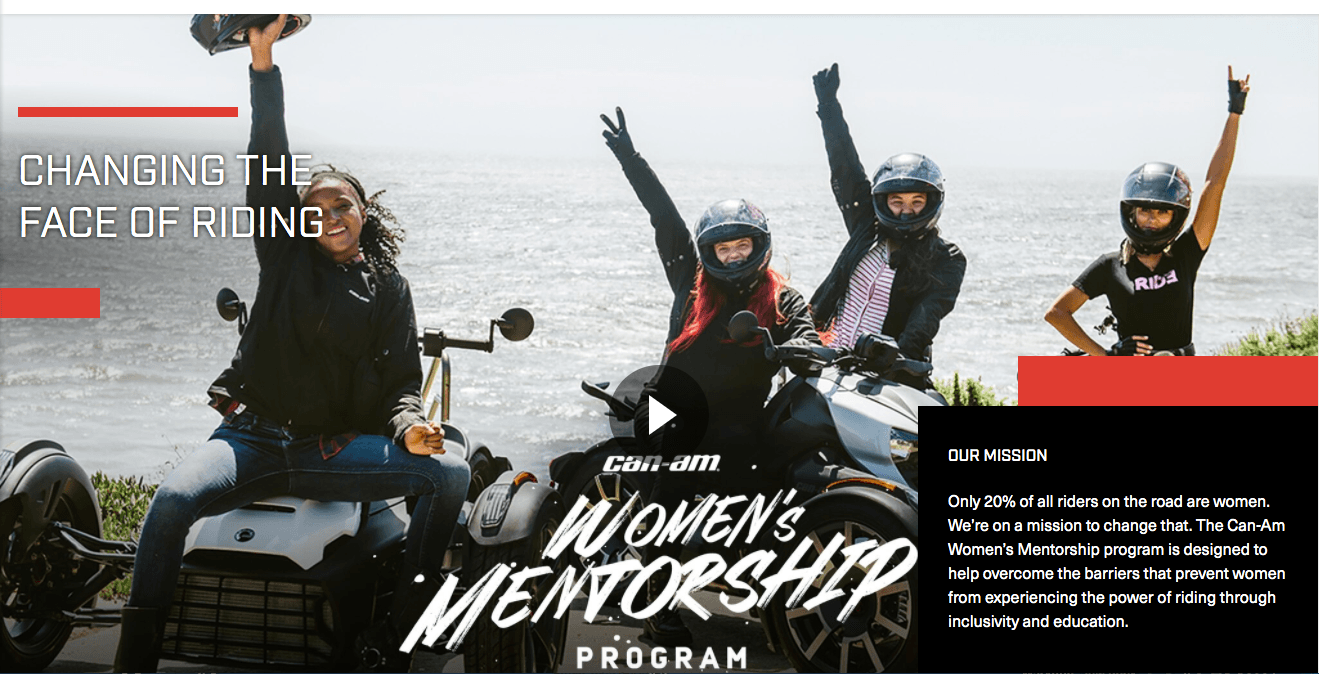The height and width of the screenshot is (674, 1319).
Task: Click the "20% of all riders" sentence
Action: point(1109,501)
